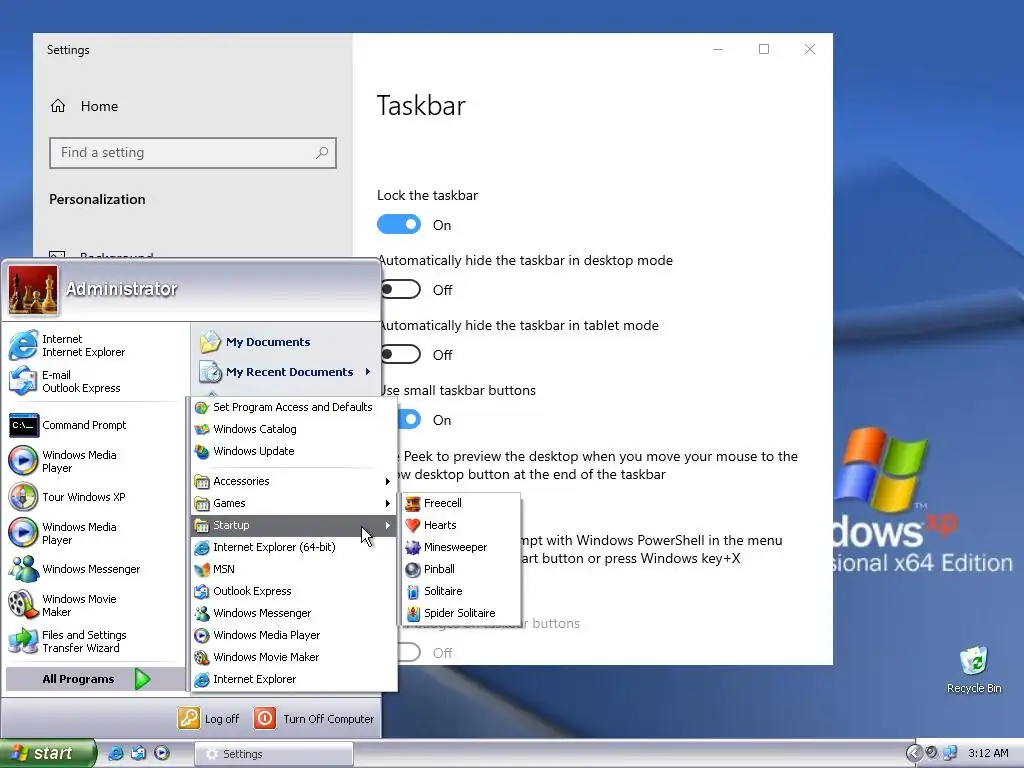Click Settings taskbar button
This screenshot has height=768, width=1024.
(x=274, y=754)
